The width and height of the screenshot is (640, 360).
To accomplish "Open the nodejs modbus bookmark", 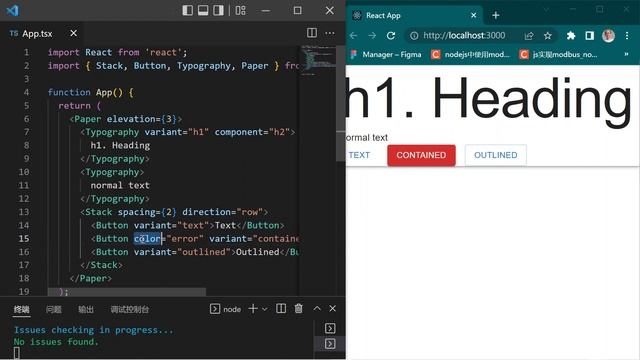I will (x=471, y=54).
